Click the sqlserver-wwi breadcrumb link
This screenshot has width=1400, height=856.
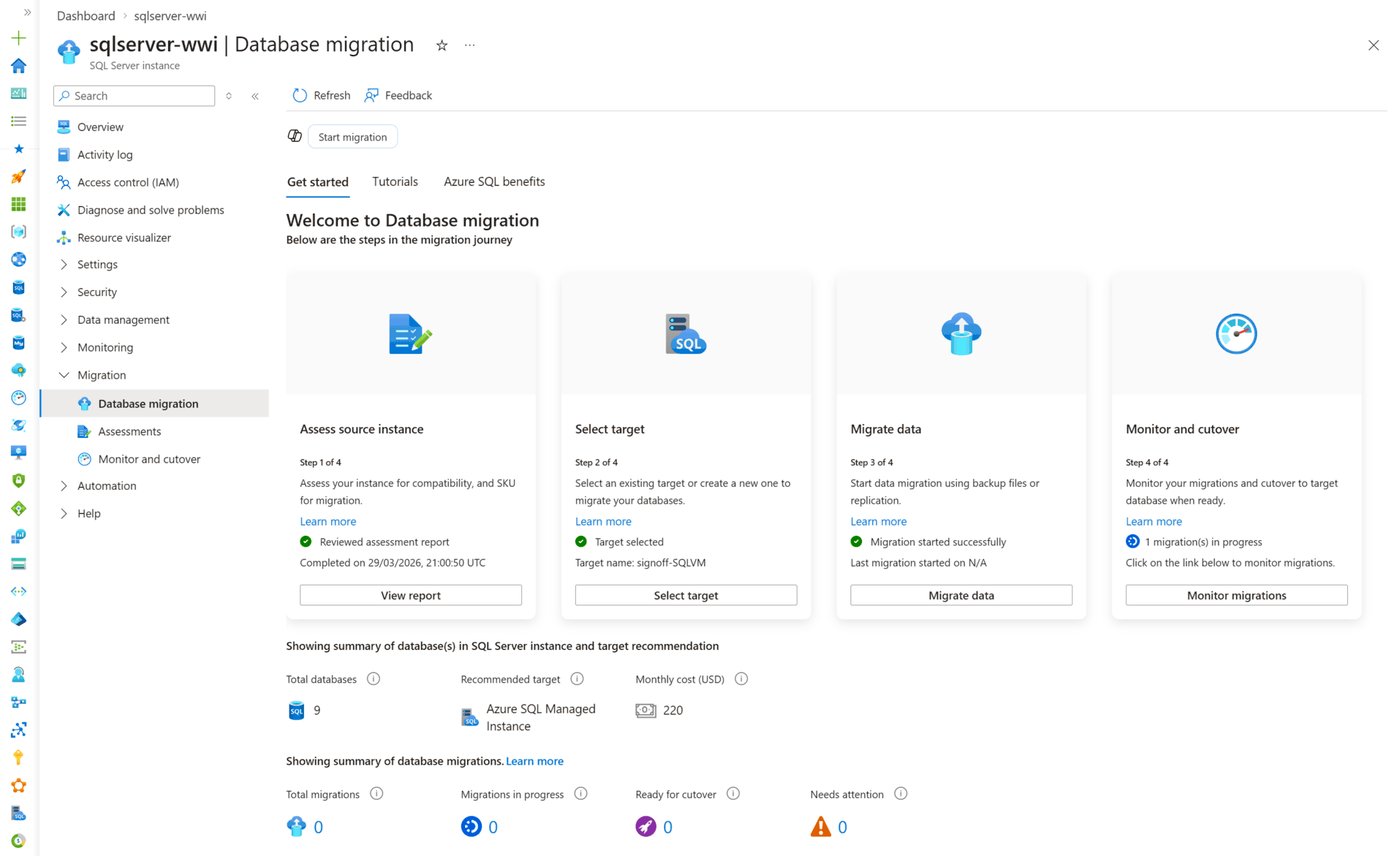pyautogui.click(x=170, y=16)
